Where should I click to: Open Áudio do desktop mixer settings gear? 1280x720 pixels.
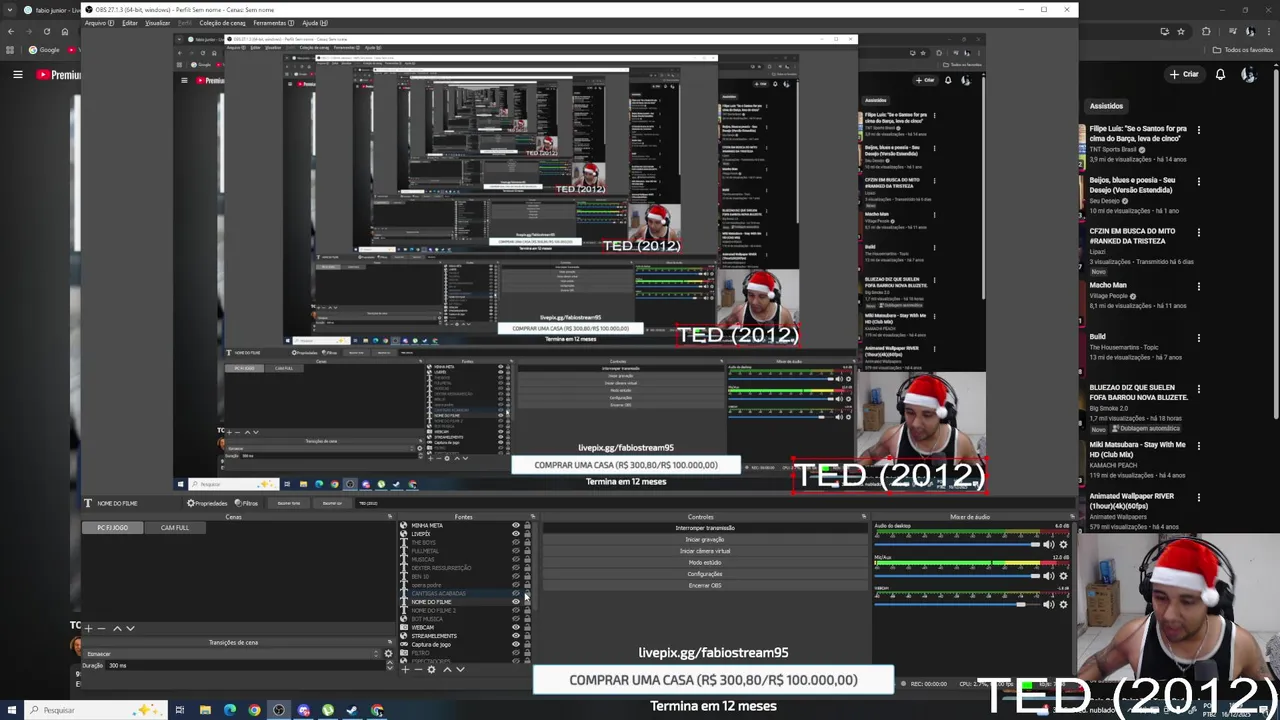(x=1063, y=544)
